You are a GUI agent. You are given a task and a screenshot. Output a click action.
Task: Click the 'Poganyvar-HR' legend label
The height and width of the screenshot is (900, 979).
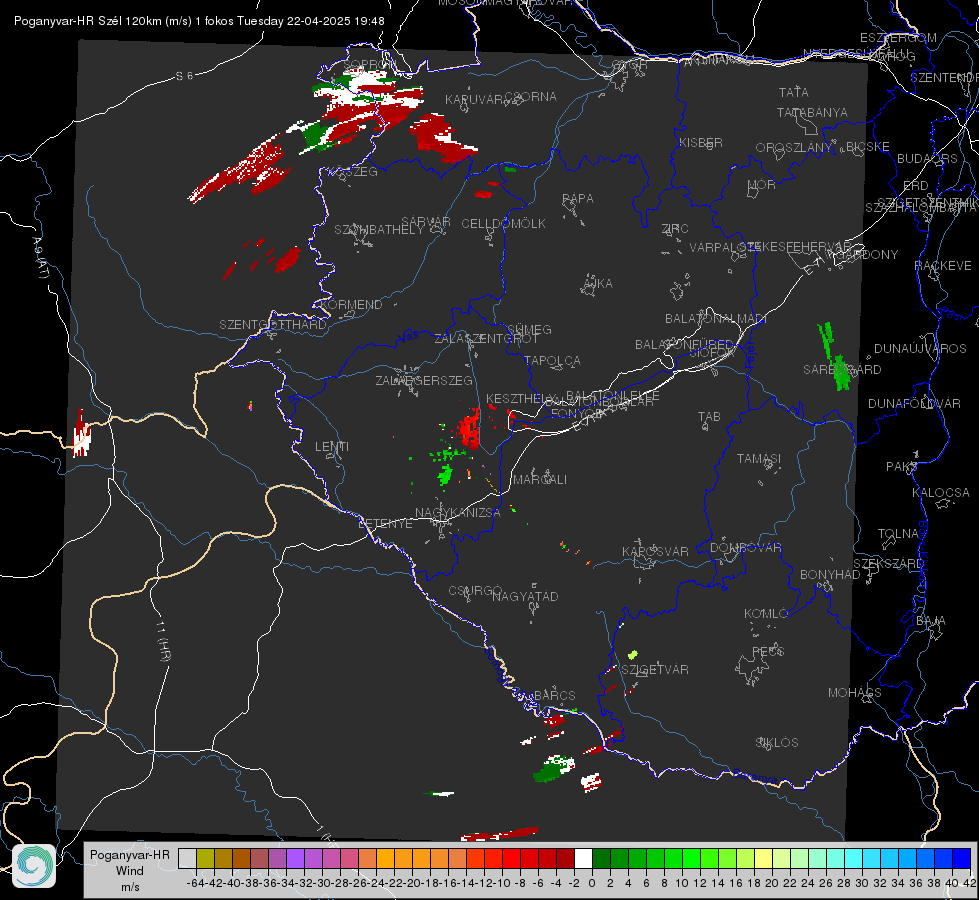click(130, 855)
